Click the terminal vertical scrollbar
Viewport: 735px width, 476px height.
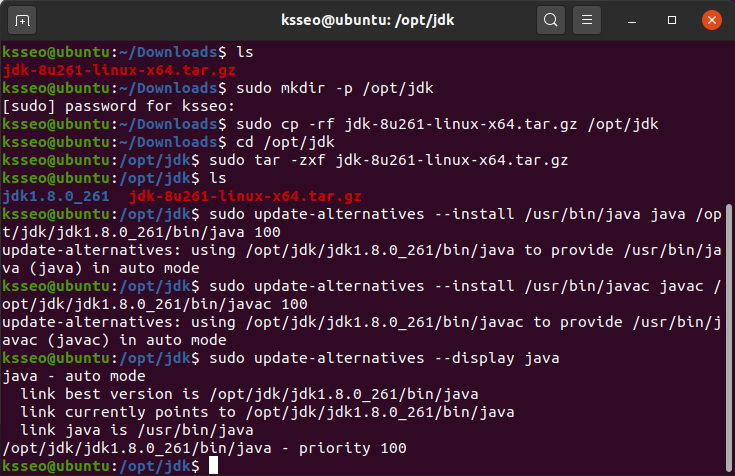click(x=729, y=338)
